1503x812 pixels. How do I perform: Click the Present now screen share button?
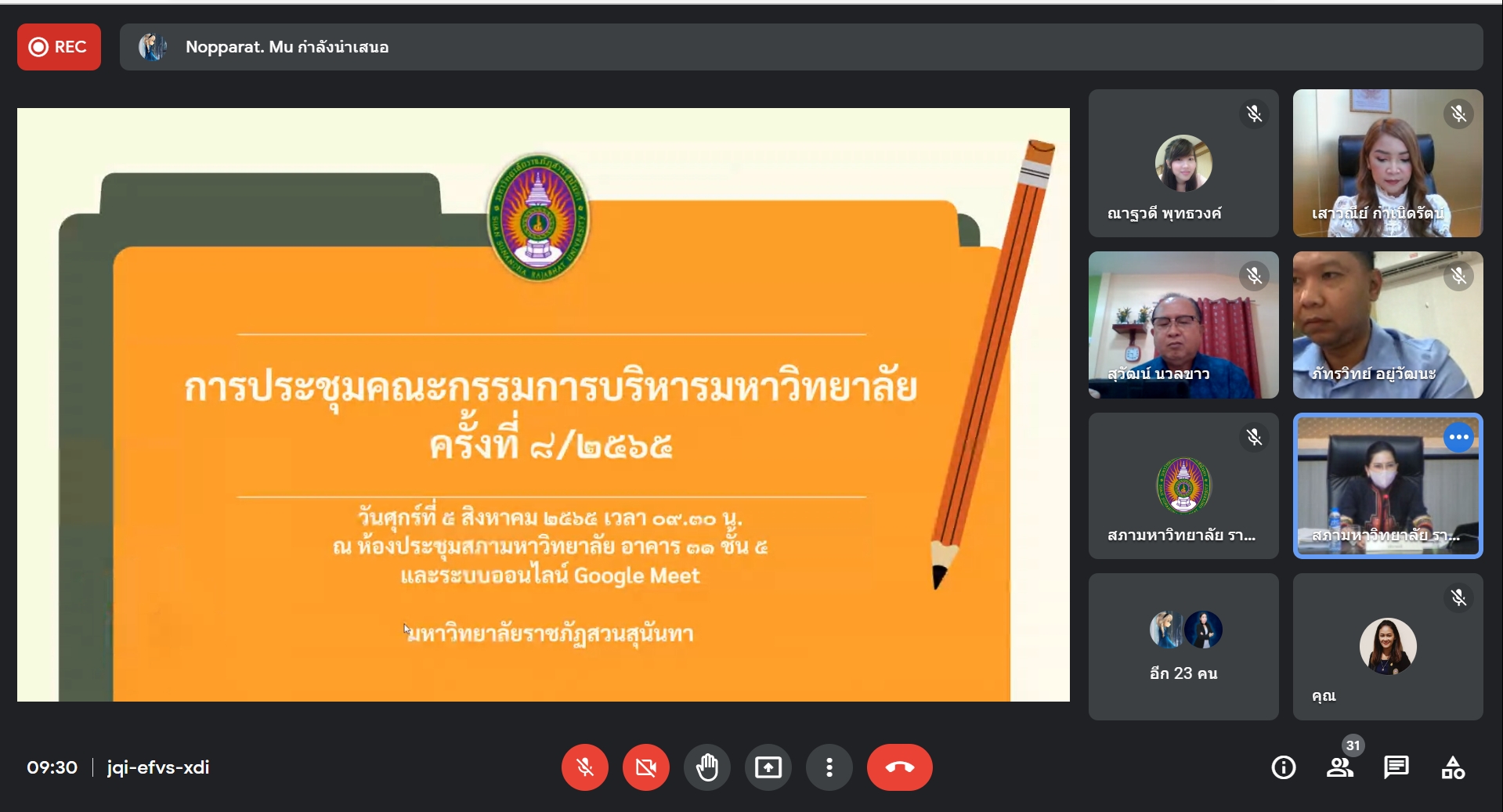768,767
